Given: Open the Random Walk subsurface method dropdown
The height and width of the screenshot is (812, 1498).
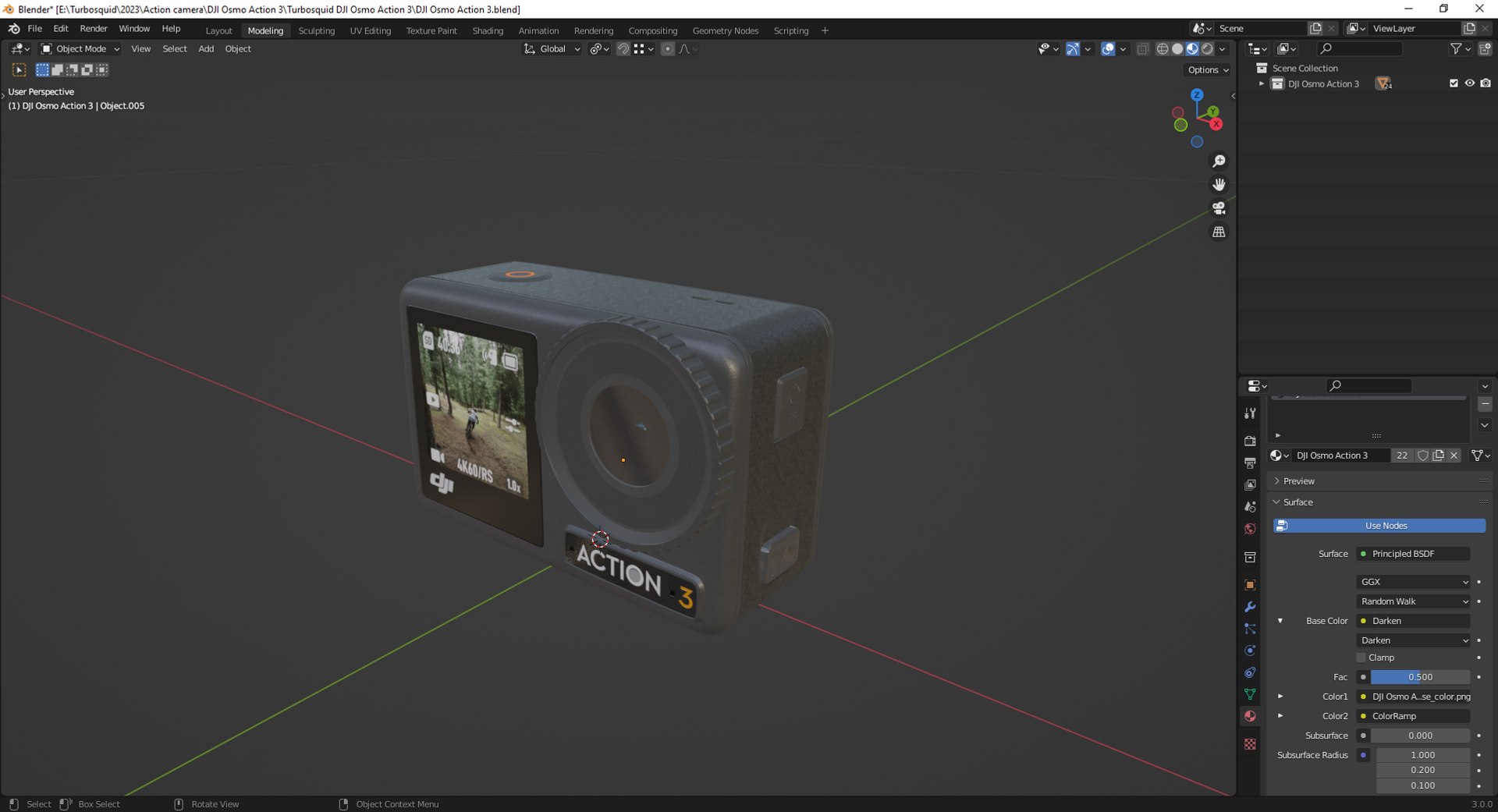Looking at the screenshot, I should tap(1413, 601).
